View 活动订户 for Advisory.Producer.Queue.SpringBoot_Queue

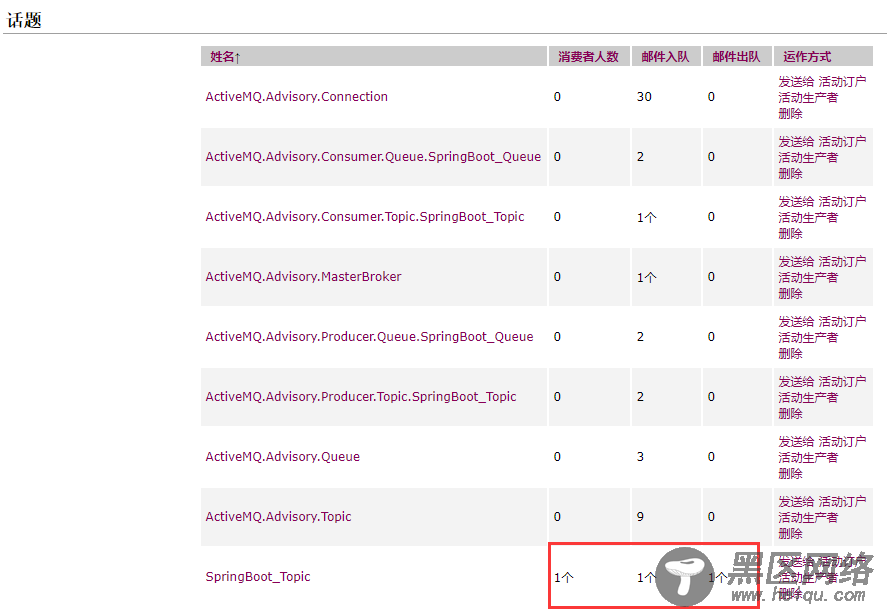pyautogui.click(x=842, y=321)
